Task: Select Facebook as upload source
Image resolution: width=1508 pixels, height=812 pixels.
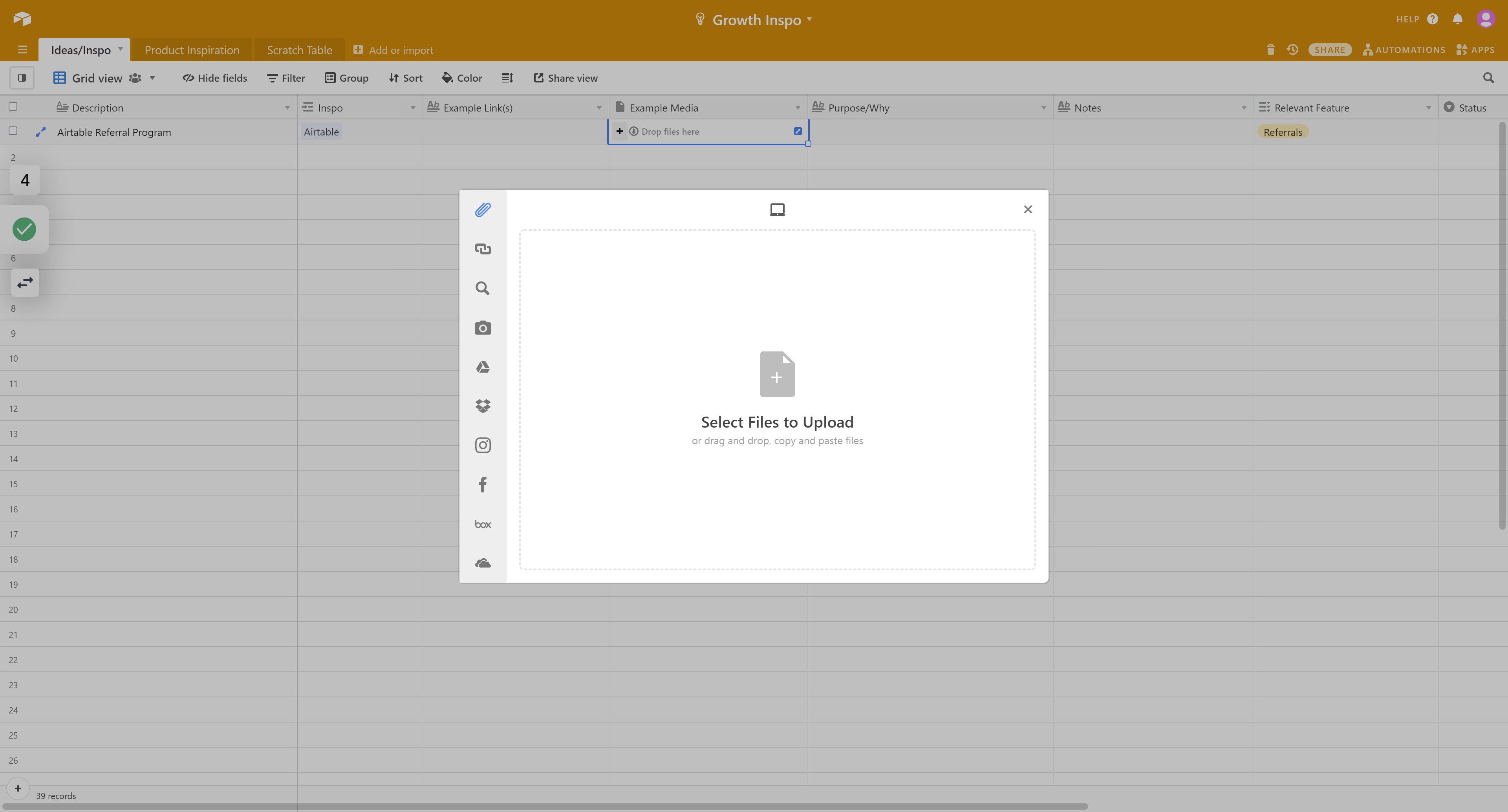Action: tap(482, 485)
